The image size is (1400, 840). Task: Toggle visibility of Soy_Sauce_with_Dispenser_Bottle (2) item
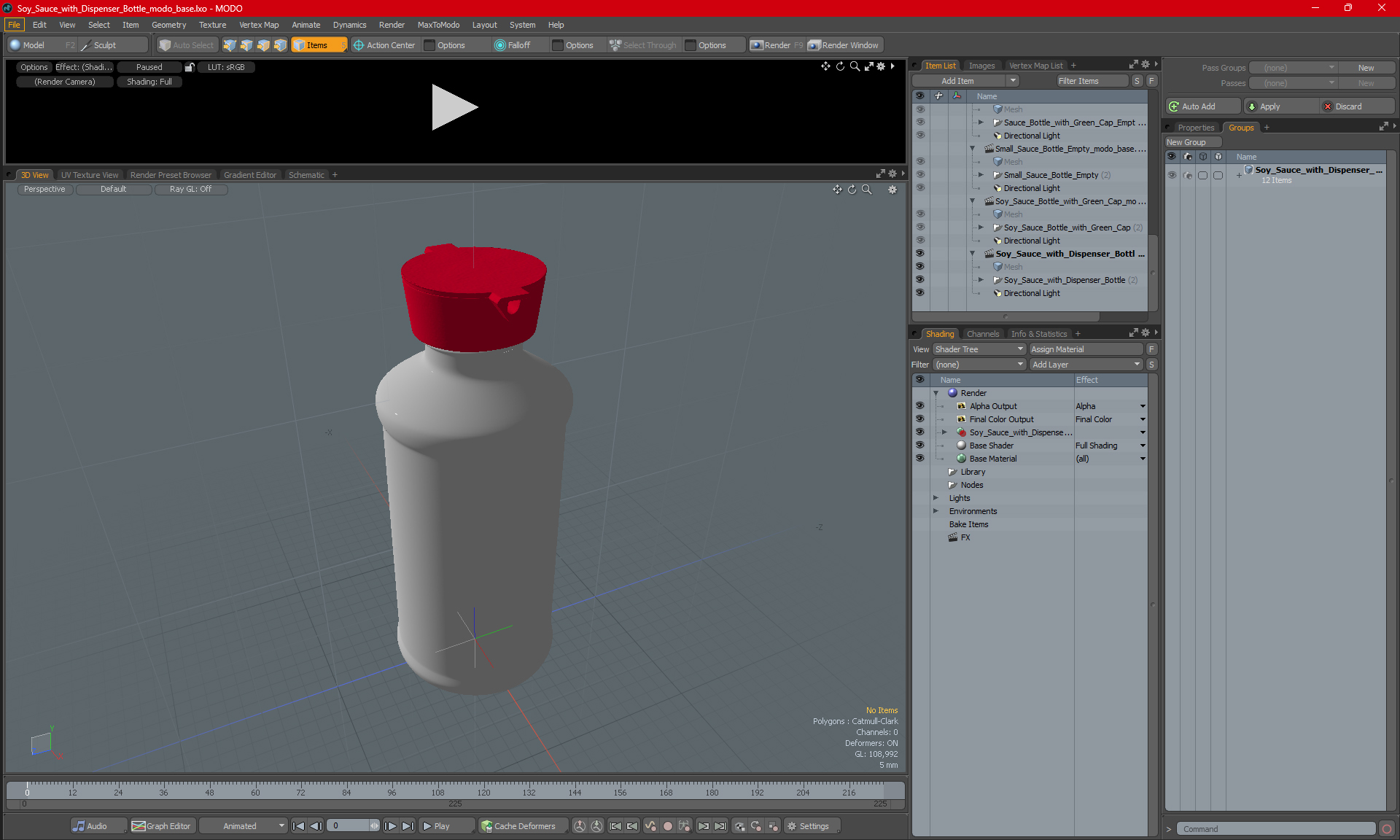pyautogui.click(x=919, y=280)
